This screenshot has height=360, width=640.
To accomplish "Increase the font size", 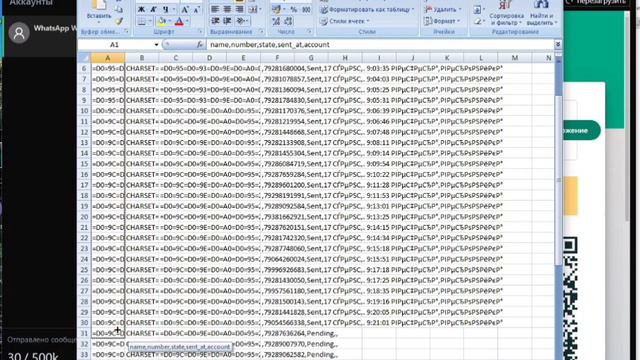I will 185,9.
